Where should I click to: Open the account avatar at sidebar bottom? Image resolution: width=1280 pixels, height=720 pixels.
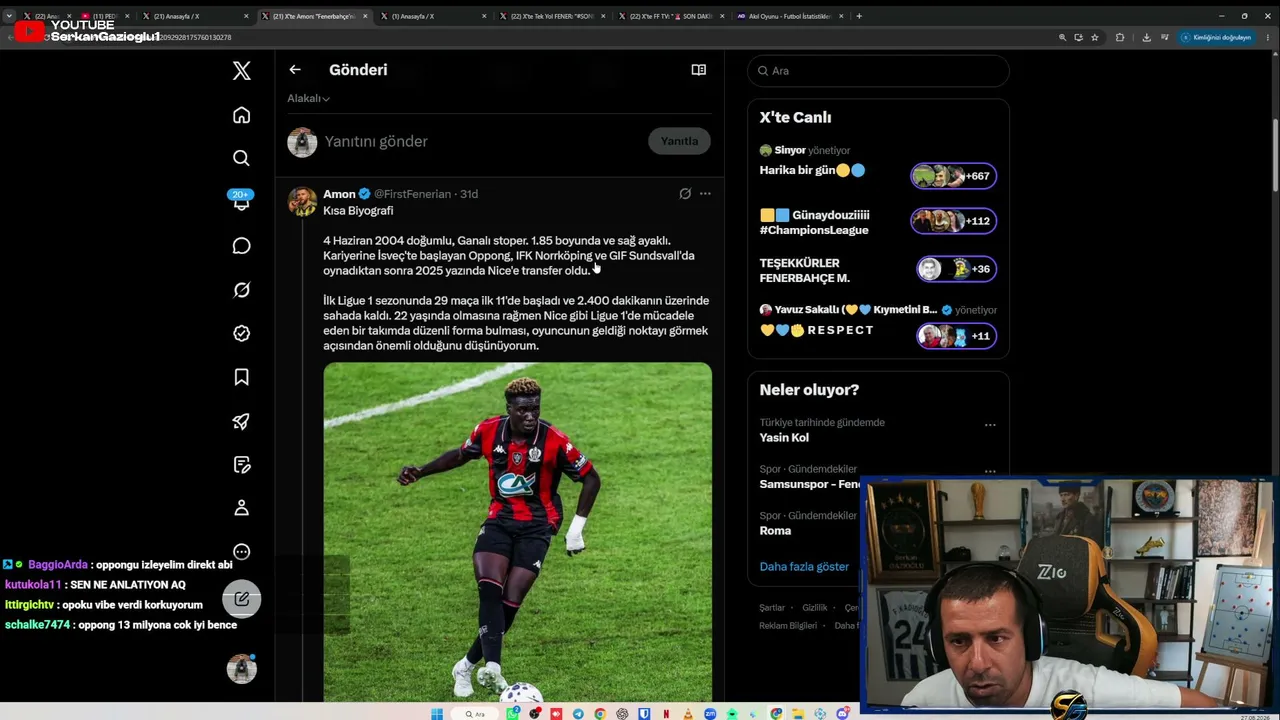click(x=242, y=668)
